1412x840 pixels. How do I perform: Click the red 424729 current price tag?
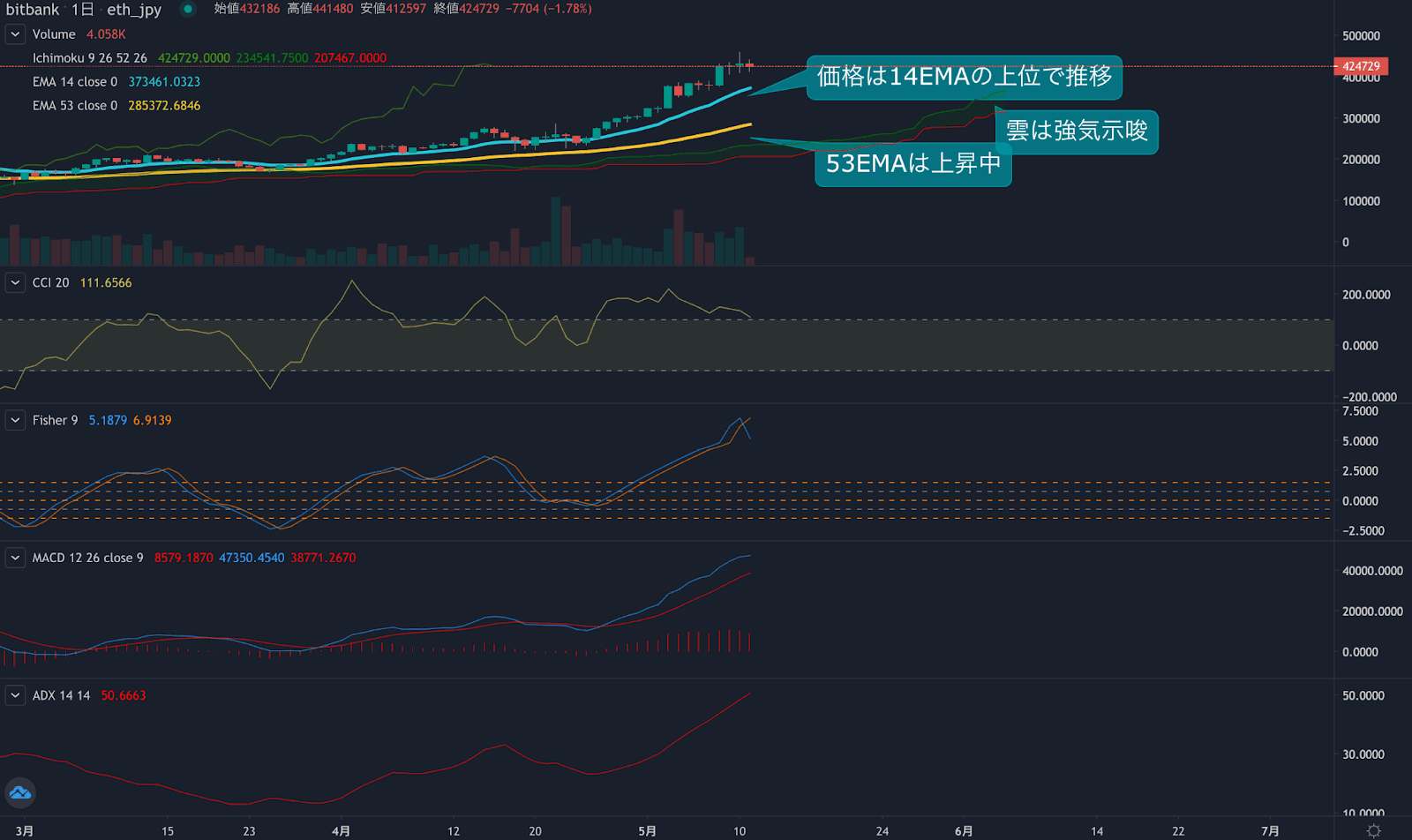point(1360,66)
